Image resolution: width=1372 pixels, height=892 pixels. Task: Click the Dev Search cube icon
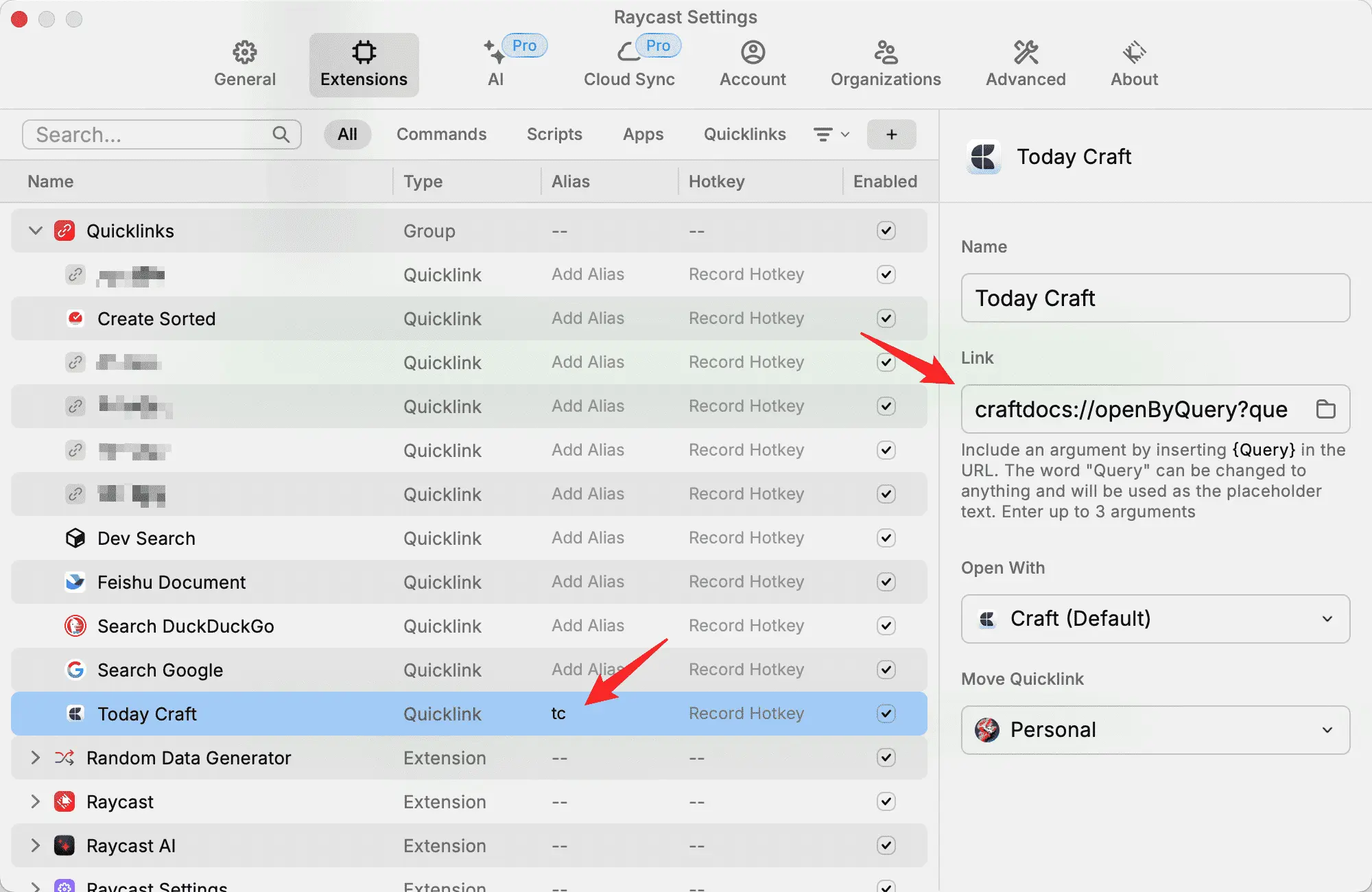pyautogui.click(x=75, y=538)
